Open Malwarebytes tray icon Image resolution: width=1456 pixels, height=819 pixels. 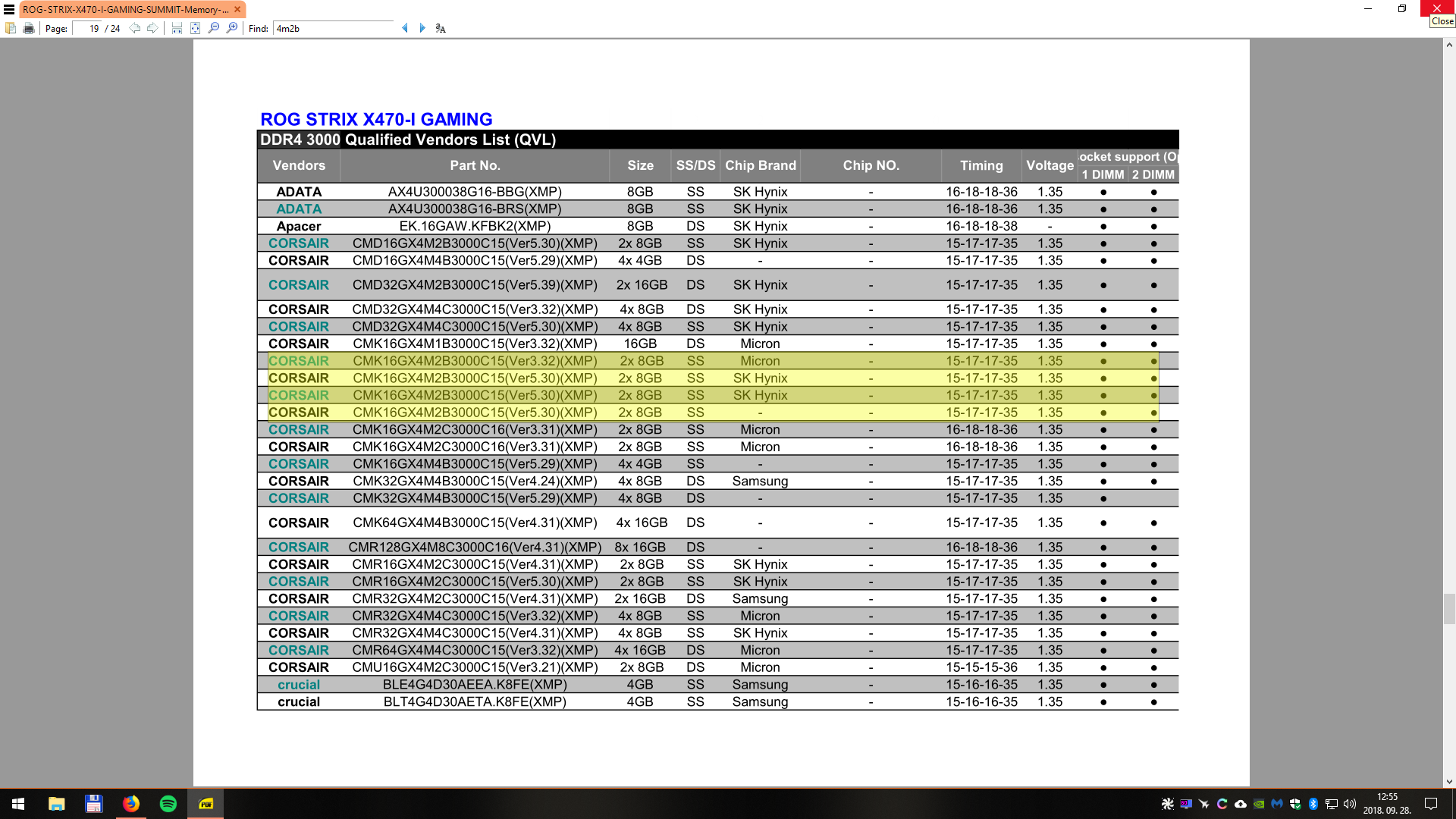[1277, 804]
